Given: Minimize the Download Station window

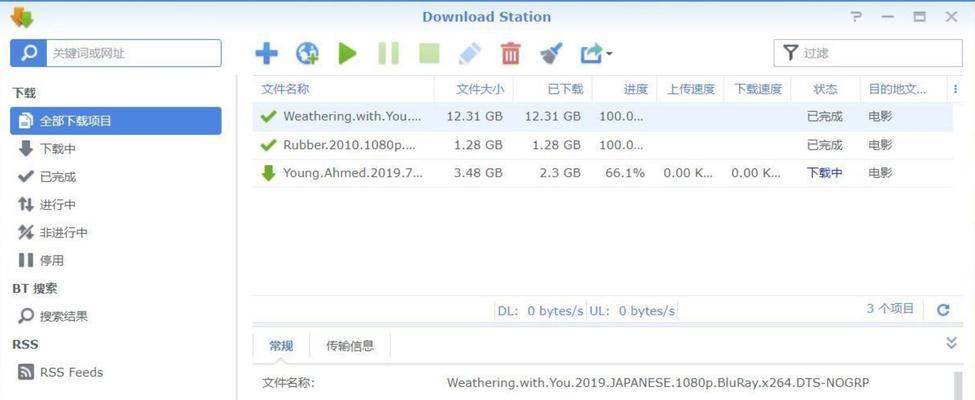Looking at the screenshot, I should [x=888, y=17].
